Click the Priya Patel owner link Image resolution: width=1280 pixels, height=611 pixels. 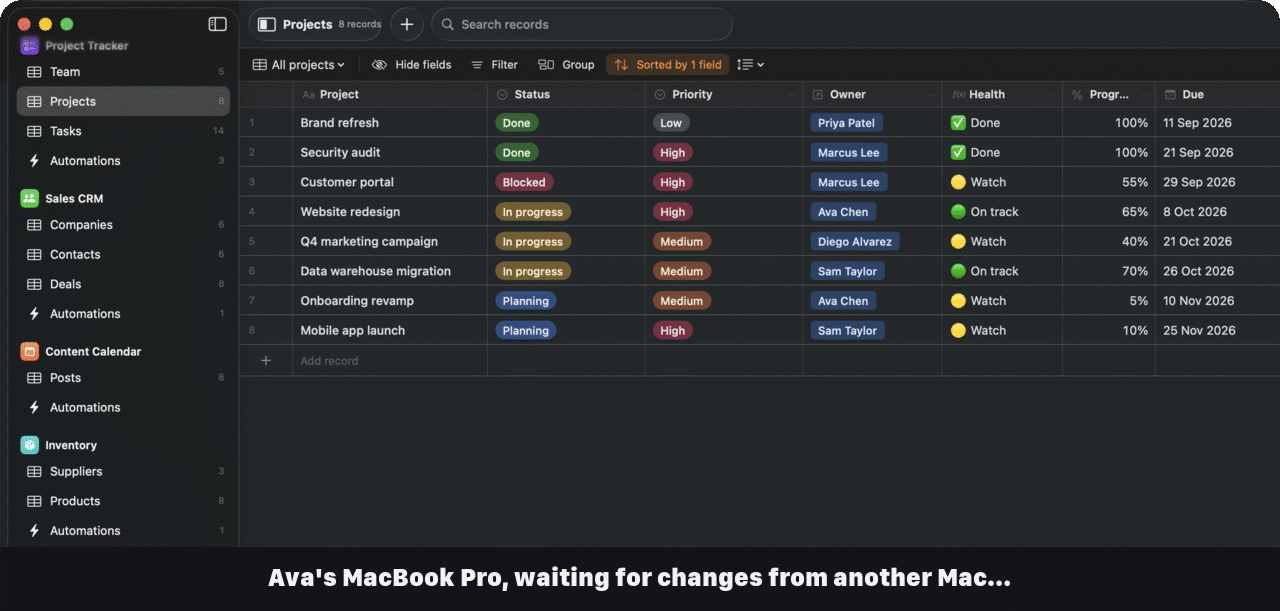point(846,123)
